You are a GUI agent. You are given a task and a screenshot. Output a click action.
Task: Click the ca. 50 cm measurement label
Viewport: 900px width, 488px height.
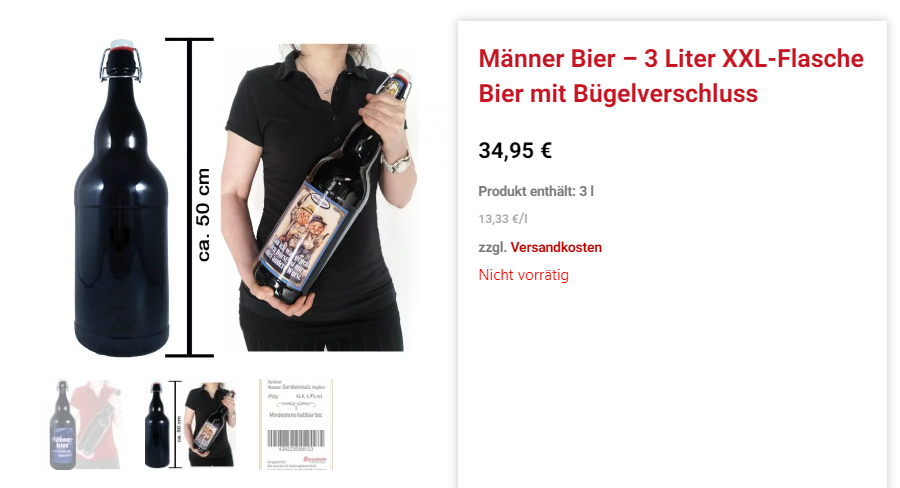203,215
